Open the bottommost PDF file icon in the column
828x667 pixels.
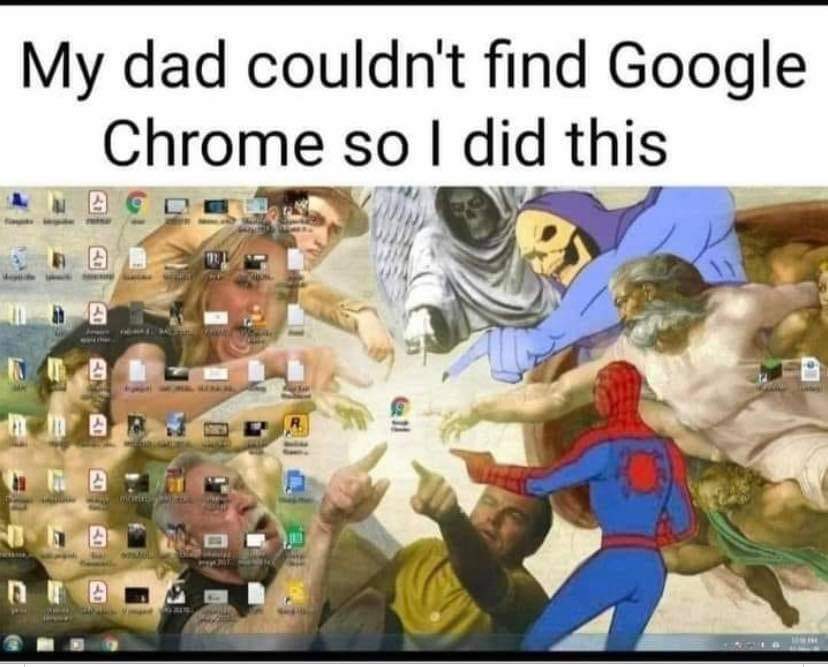tap(97, 592)
